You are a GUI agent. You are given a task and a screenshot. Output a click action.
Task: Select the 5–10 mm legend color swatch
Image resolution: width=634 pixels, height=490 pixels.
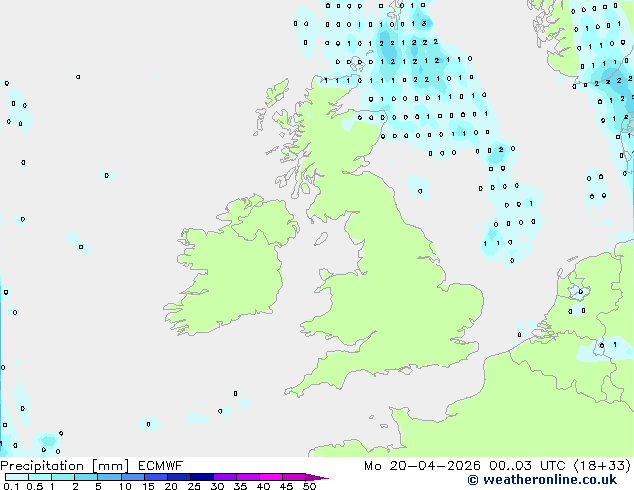109,477
